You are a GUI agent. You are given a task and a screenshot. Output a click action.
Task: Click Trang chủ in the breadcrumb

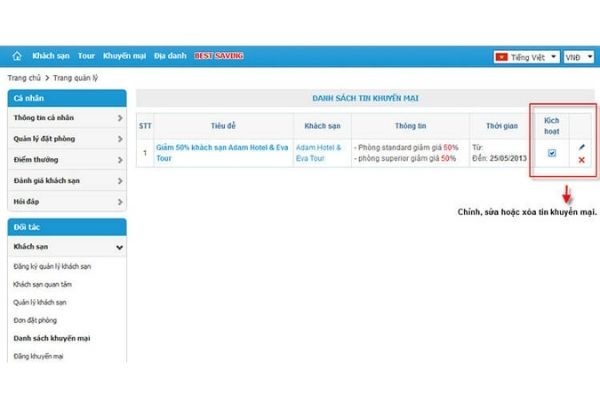[x=24, y=77]
